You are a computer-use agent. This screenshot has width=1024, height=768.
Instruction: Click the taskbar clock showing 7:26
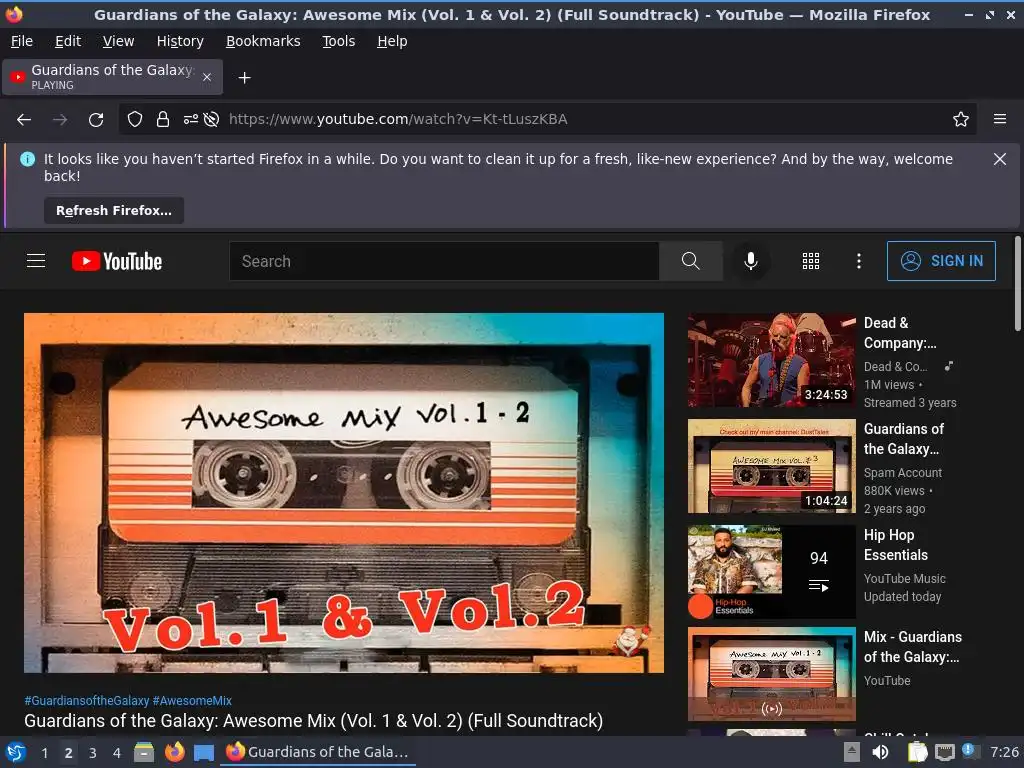1004,752
